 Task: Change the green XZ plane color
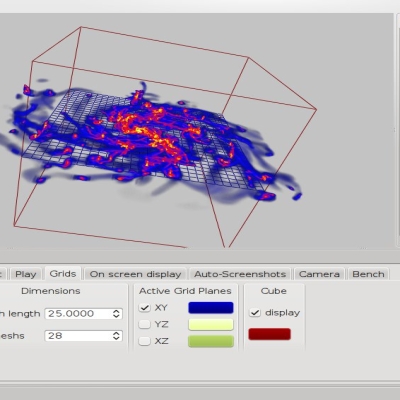point(211,341)
